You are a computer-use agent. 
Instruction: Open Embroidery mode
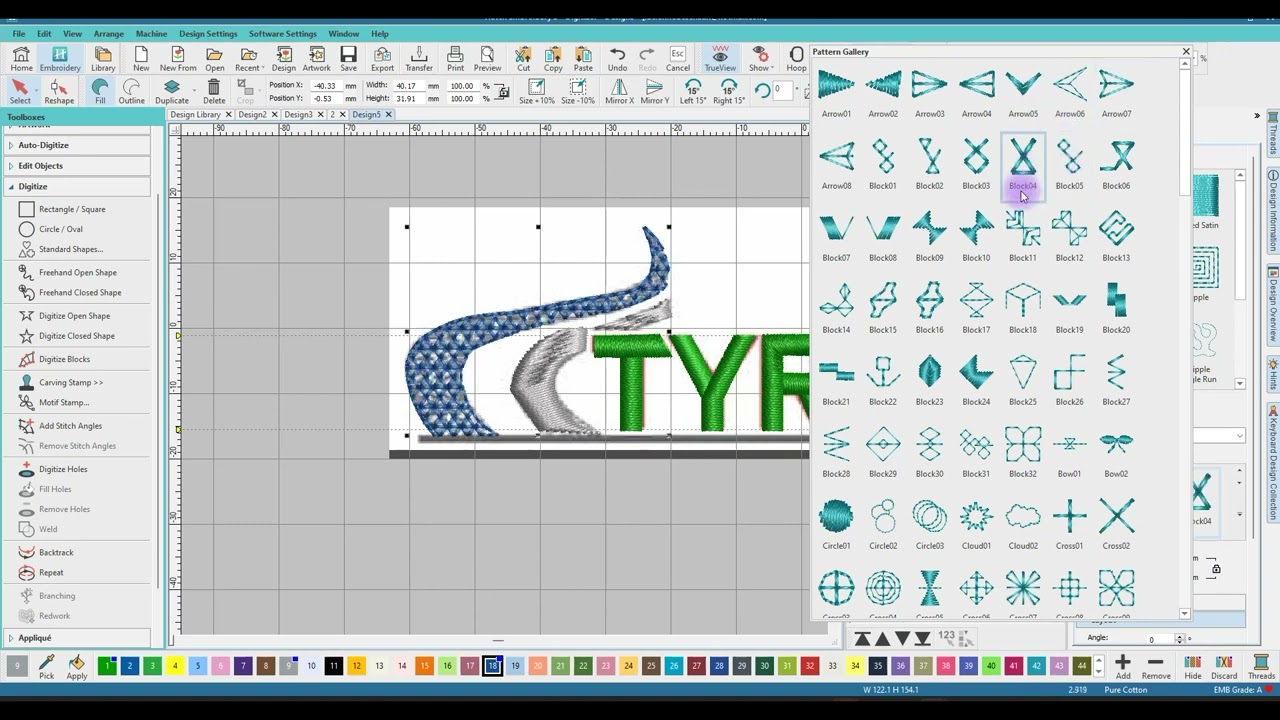click(60, 59)
